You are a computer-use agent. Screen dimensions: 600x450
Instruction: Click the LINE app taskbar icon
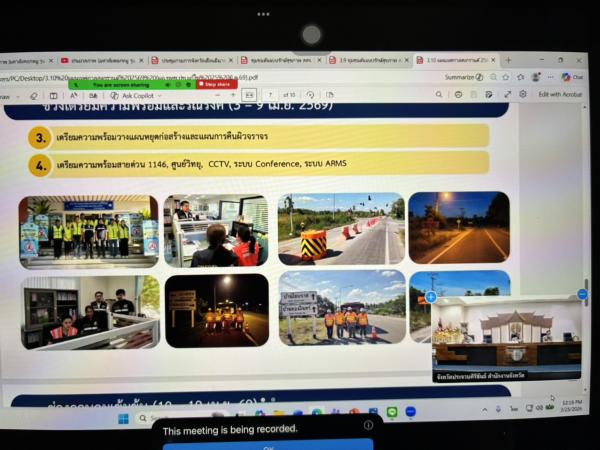[x=393, y=411]
